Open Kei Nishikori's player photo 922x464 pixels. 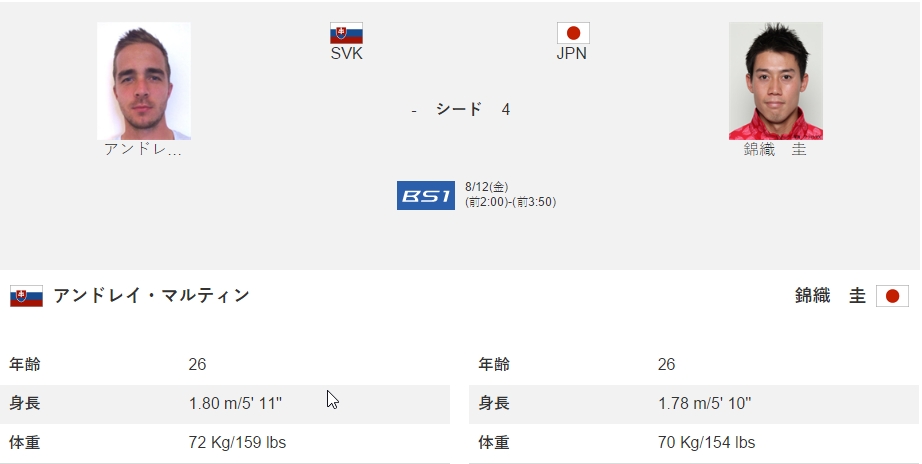click(x=776, y=81)
